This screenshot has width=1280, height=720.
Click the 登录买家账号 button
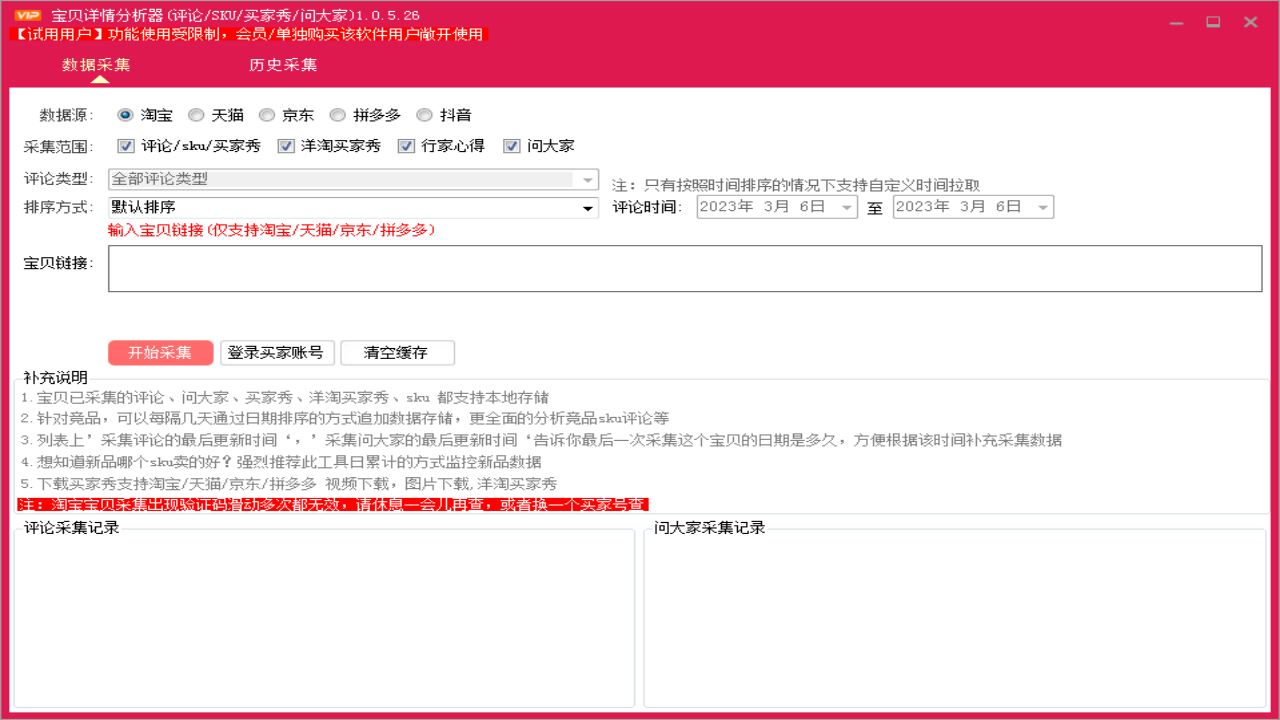[x=277, y=352]
